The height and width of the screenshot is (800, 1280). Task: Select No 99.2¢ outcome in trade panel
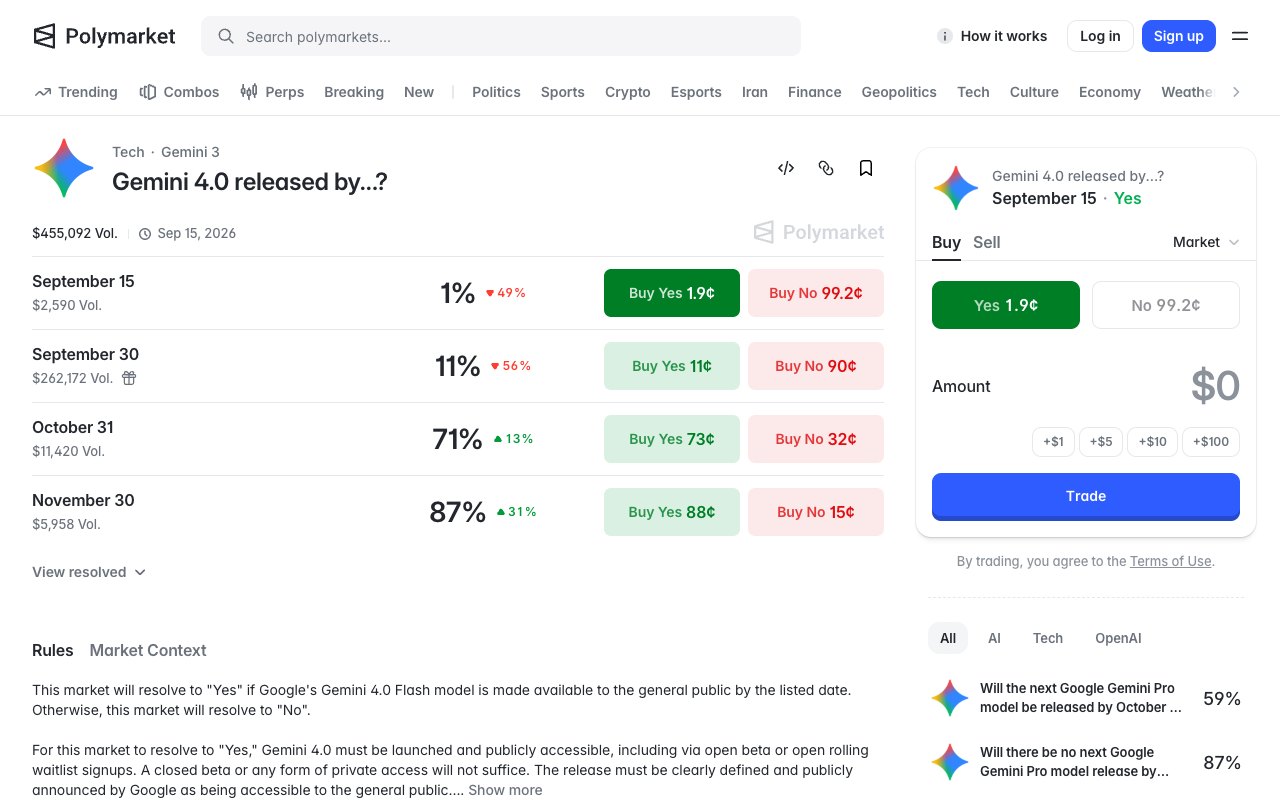coord(1166,305)
